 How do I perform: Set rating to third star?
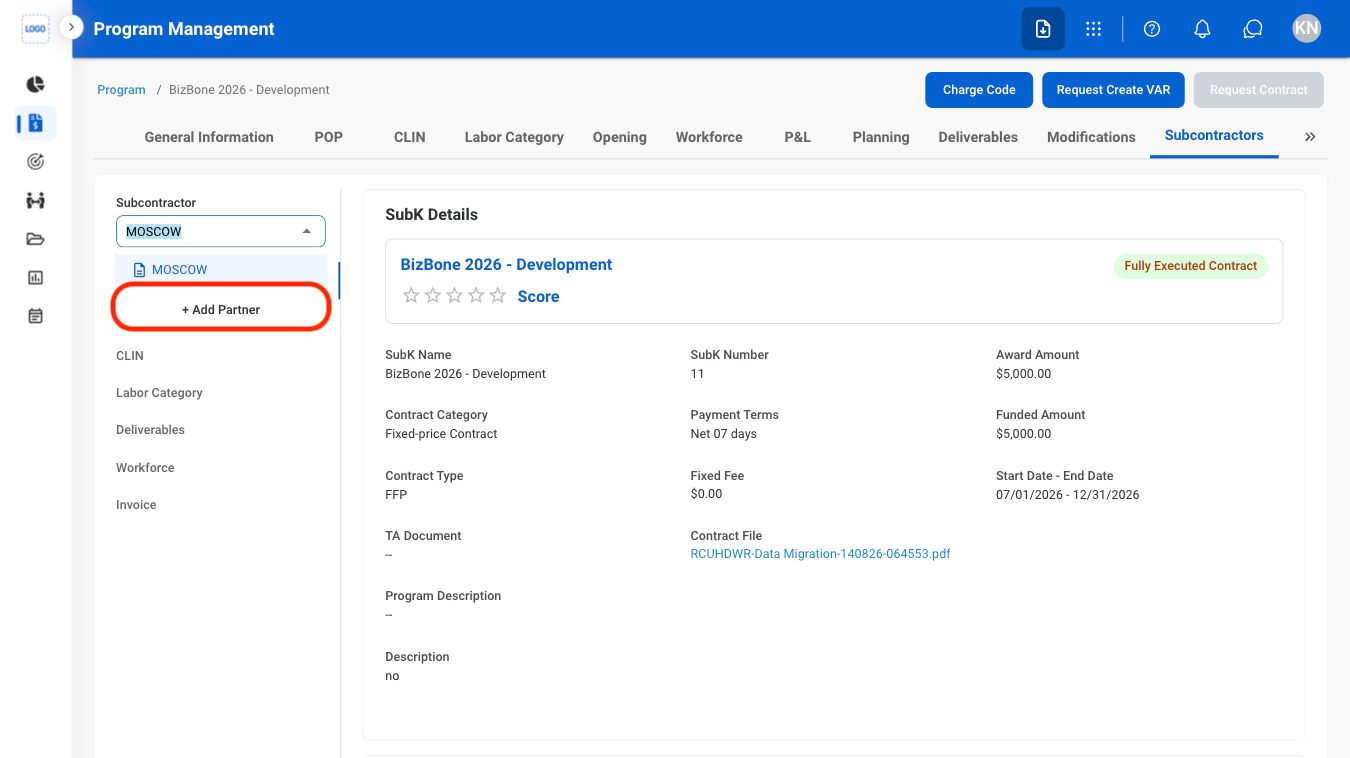coord(454,296)
